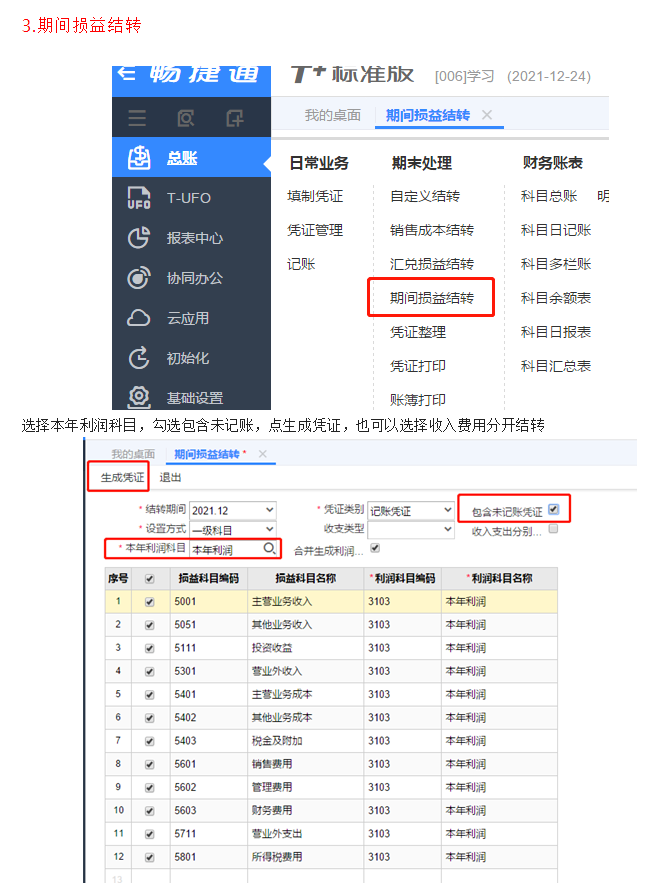Open 科目日记账 link
The image size is (669, 893).
pyautogui.click(x=556, y=230)
